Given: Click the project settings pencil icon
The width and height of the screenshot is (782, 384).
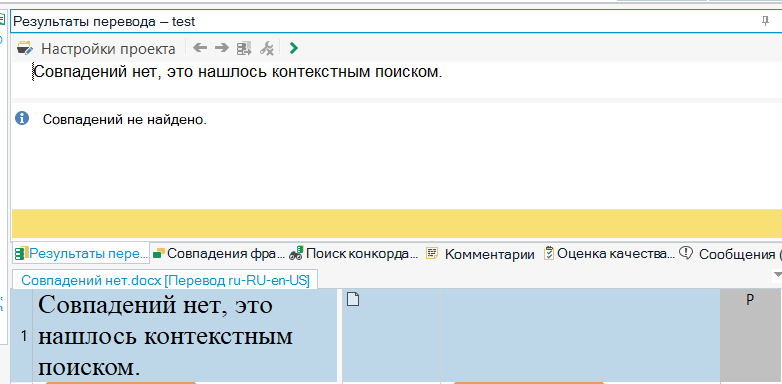Looking at the screenshot, I should pyautogui.click(x=24, y=48).
